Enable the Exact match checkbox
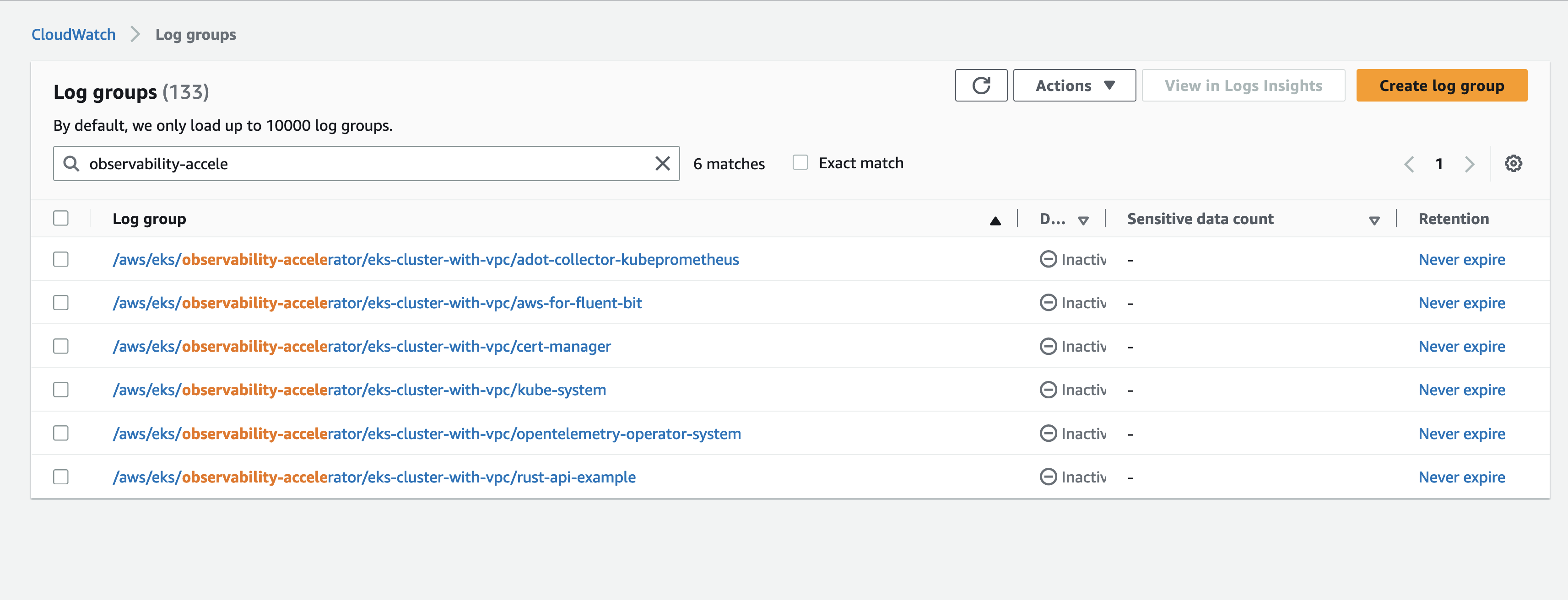 [800, 163]
